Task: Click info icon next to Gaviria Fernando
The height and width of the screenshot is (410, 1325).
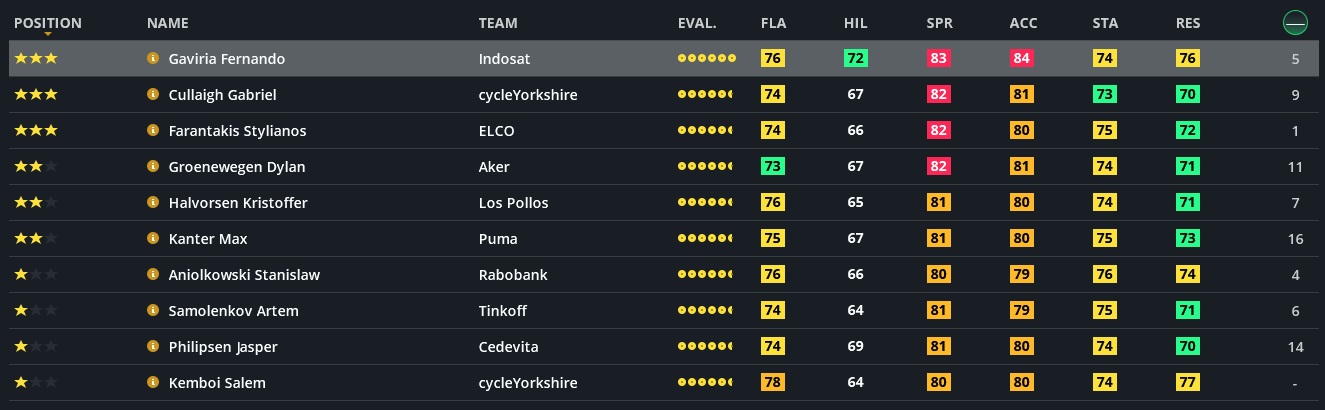Action: [x=153, y=59]
